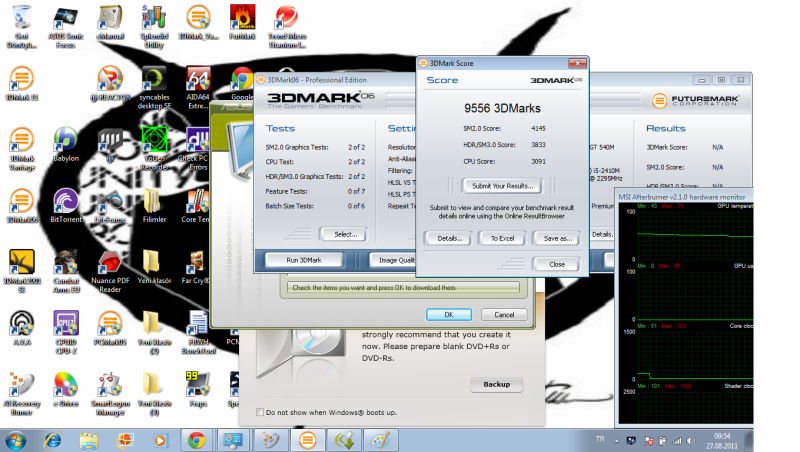Screen dimensions: 800x452
Task: Show hidden system tray icons
Action: coord(616,441)
